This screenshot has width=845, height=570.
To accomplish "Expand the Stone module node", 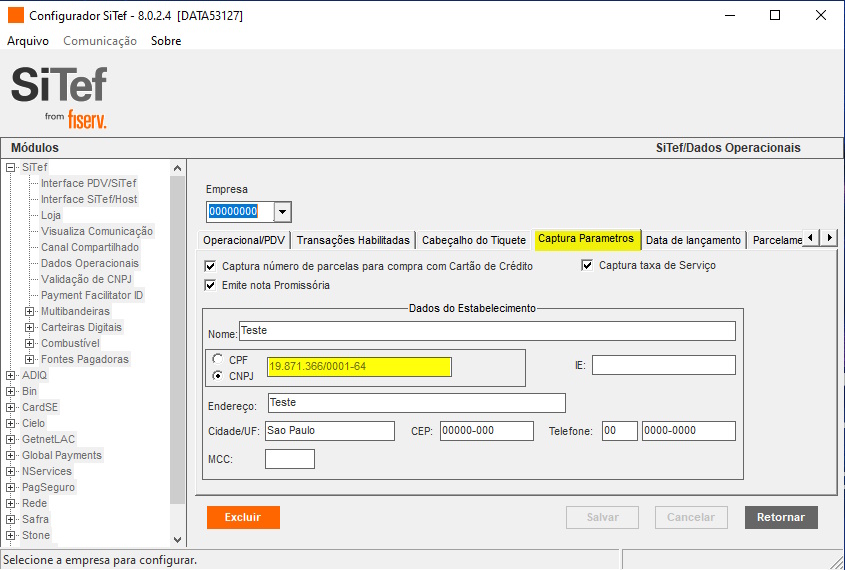I will (x=10, y=536).
